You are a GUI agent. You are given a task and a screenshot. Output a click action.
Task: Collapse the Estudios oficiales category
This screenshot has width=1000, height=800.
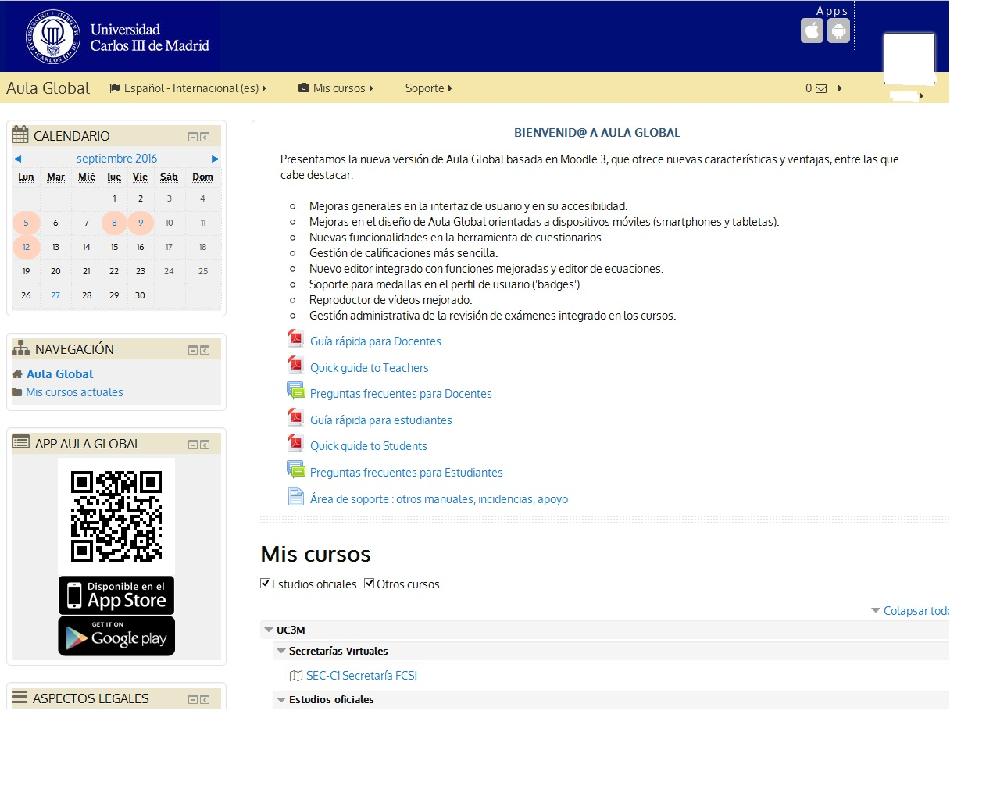tap(281, 700)
